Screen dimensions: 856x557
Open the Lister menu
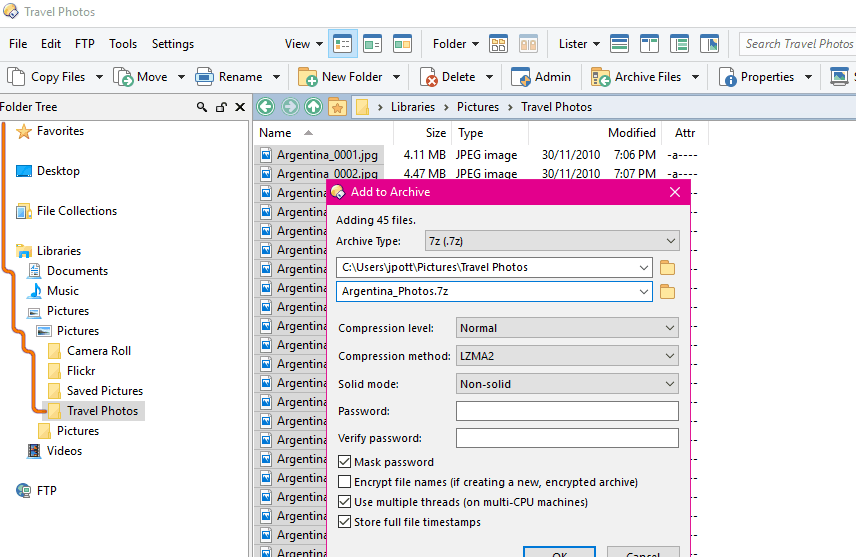pyautogui.click(x=579, y=44)
